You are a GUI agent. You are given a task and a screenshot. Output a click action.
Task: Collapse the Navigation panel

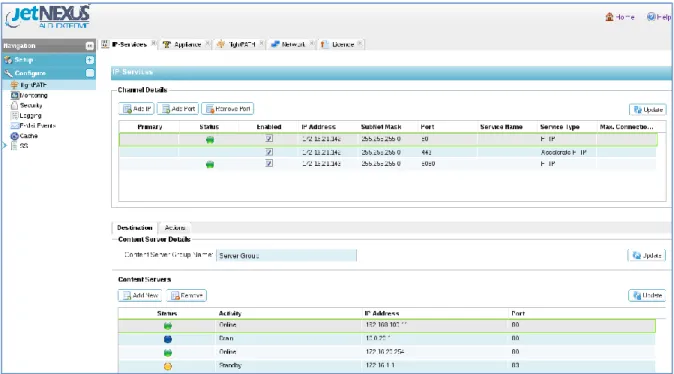tap(89, 46)
